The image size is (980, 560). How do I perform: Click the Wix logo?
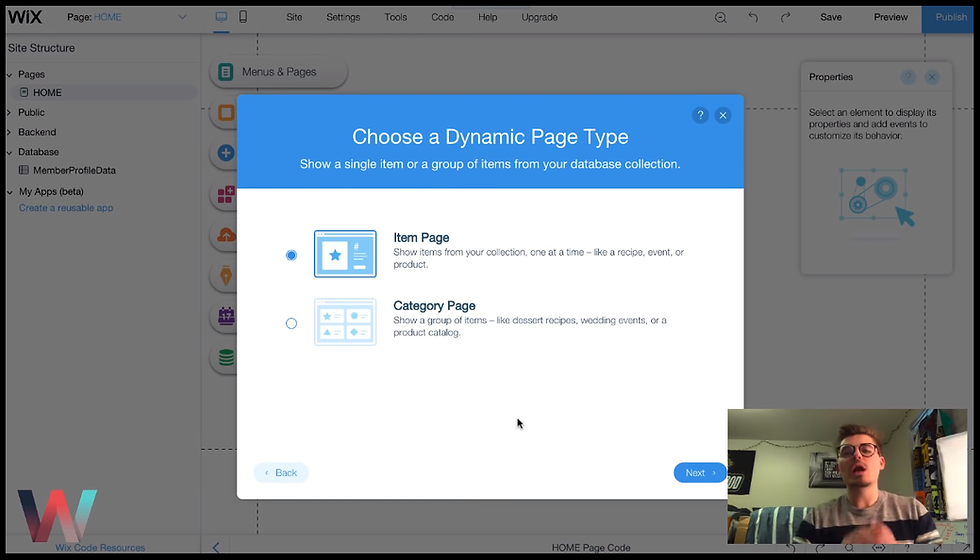pos(24,17)
